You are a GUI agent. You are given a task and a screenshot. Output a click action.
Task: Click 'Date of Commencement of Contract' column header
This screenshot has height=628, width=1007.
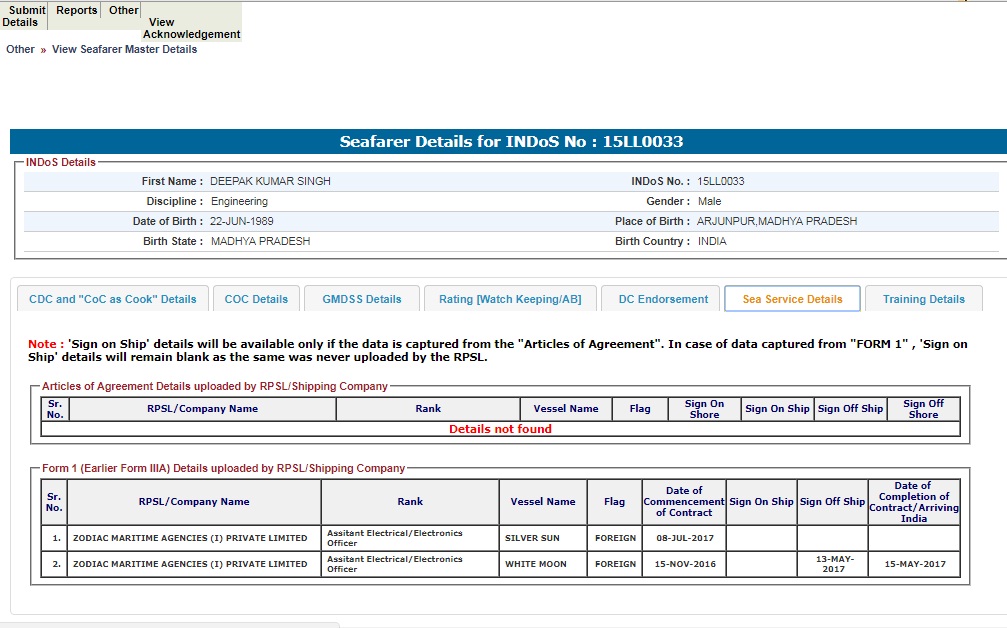(684, 502)
